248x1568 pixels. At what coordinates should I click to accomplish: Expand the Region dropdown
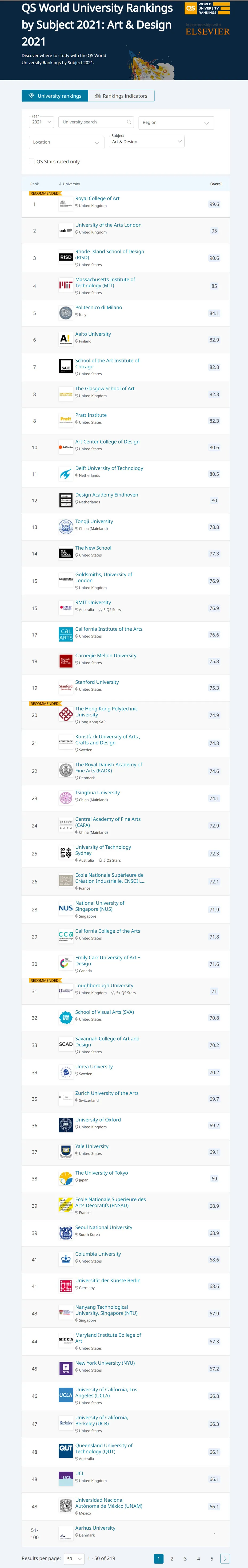coord(176,123)
